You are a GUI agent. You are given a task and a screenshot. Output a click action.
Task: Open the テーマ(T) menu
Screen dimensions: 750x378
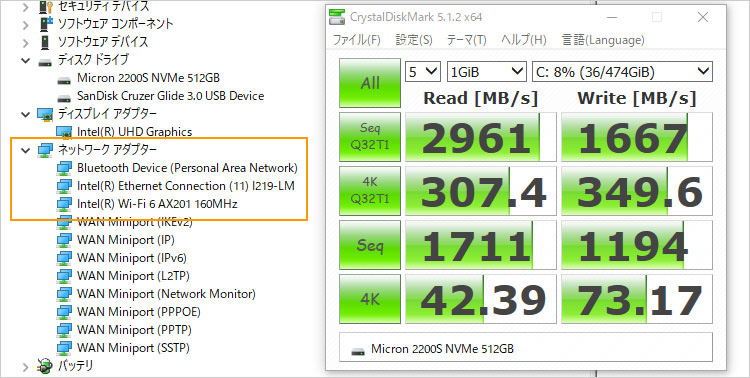click(466, 40)
